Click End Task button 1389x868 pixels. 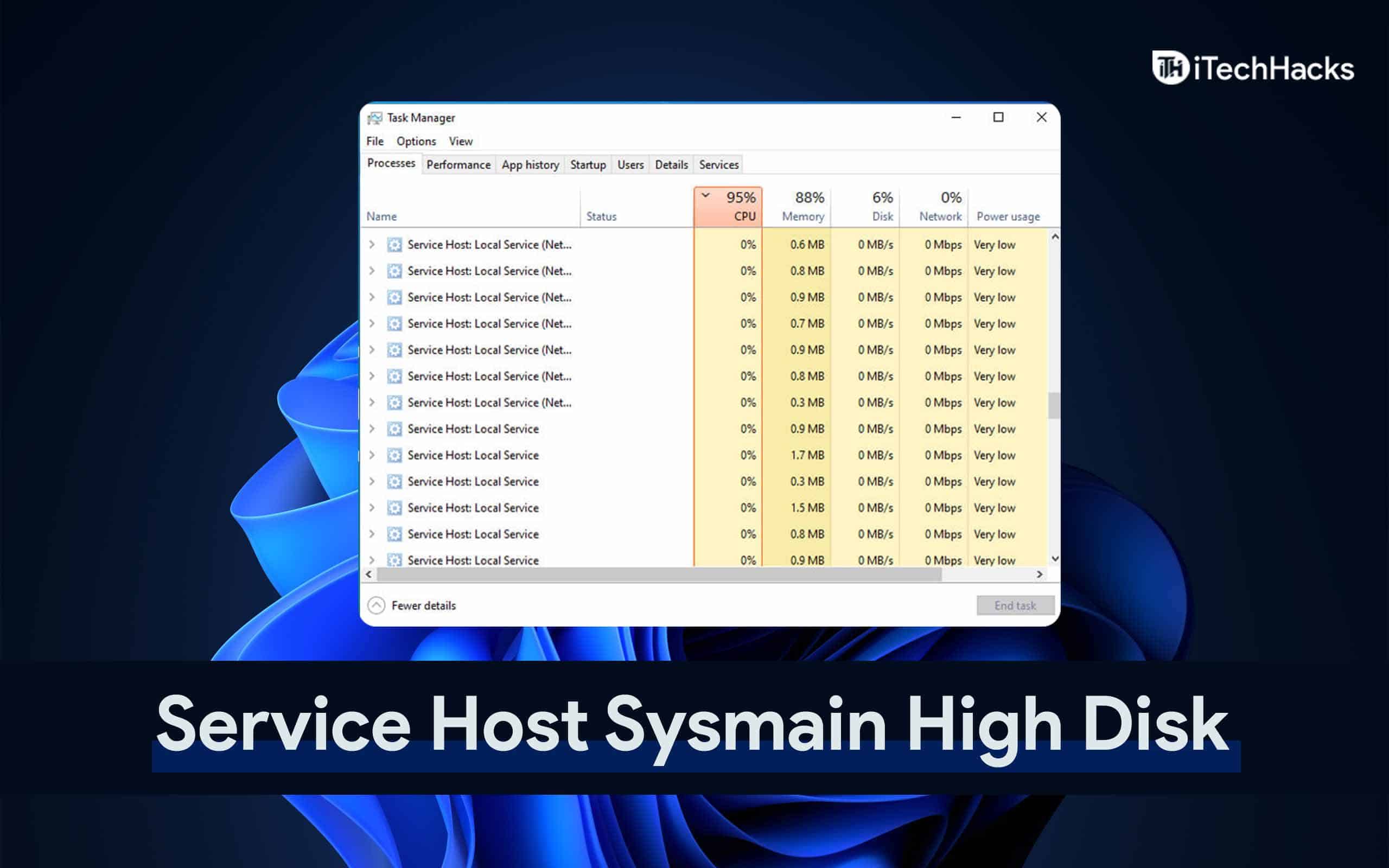point(1014,605)
